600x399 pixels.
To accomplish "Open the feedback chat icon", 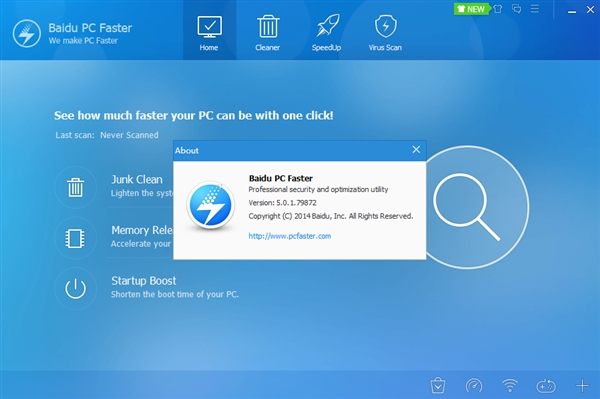I will pyautogui.click(x=517, y=9).
